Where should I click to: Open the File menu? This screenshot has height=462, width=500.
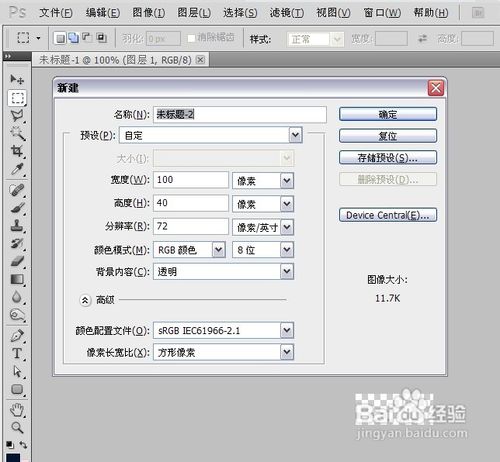pos(56,13)
